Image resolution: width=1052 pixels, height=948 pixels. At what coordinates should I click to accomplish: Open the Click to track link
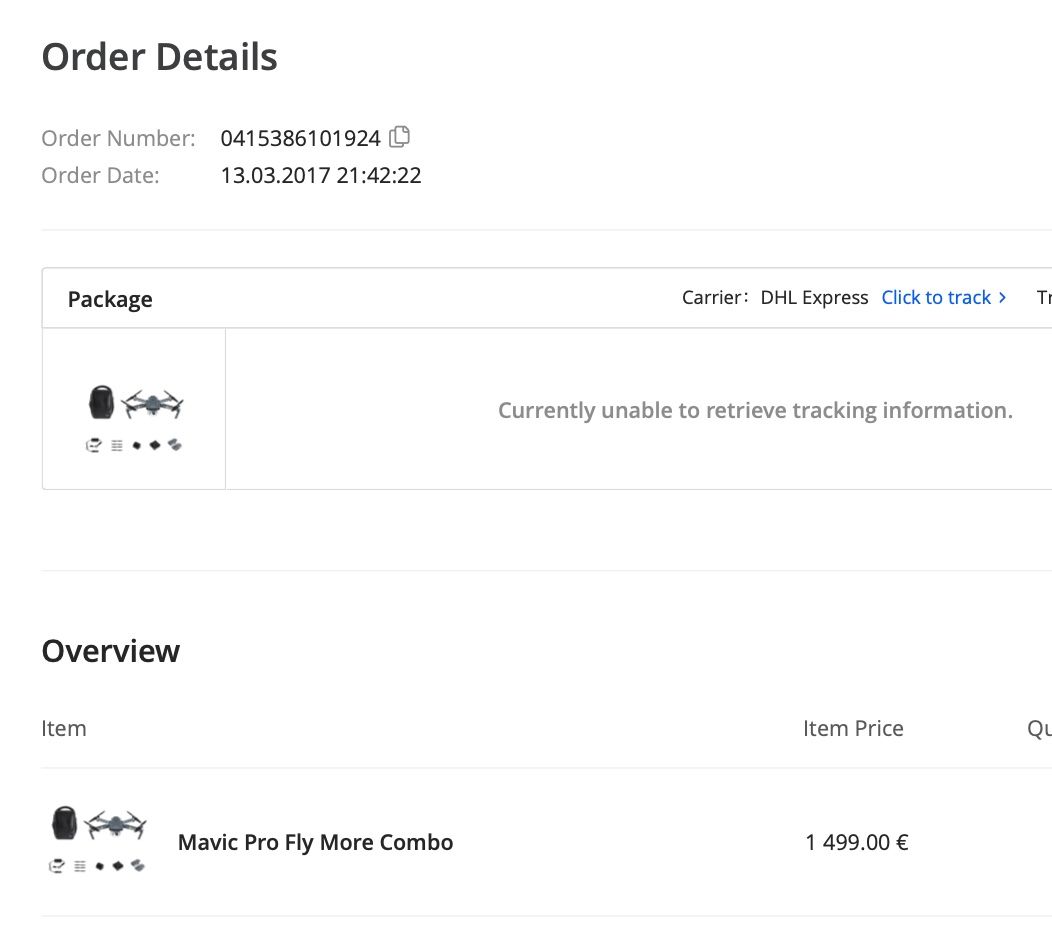pyautogui.click(x=936, y=297)
